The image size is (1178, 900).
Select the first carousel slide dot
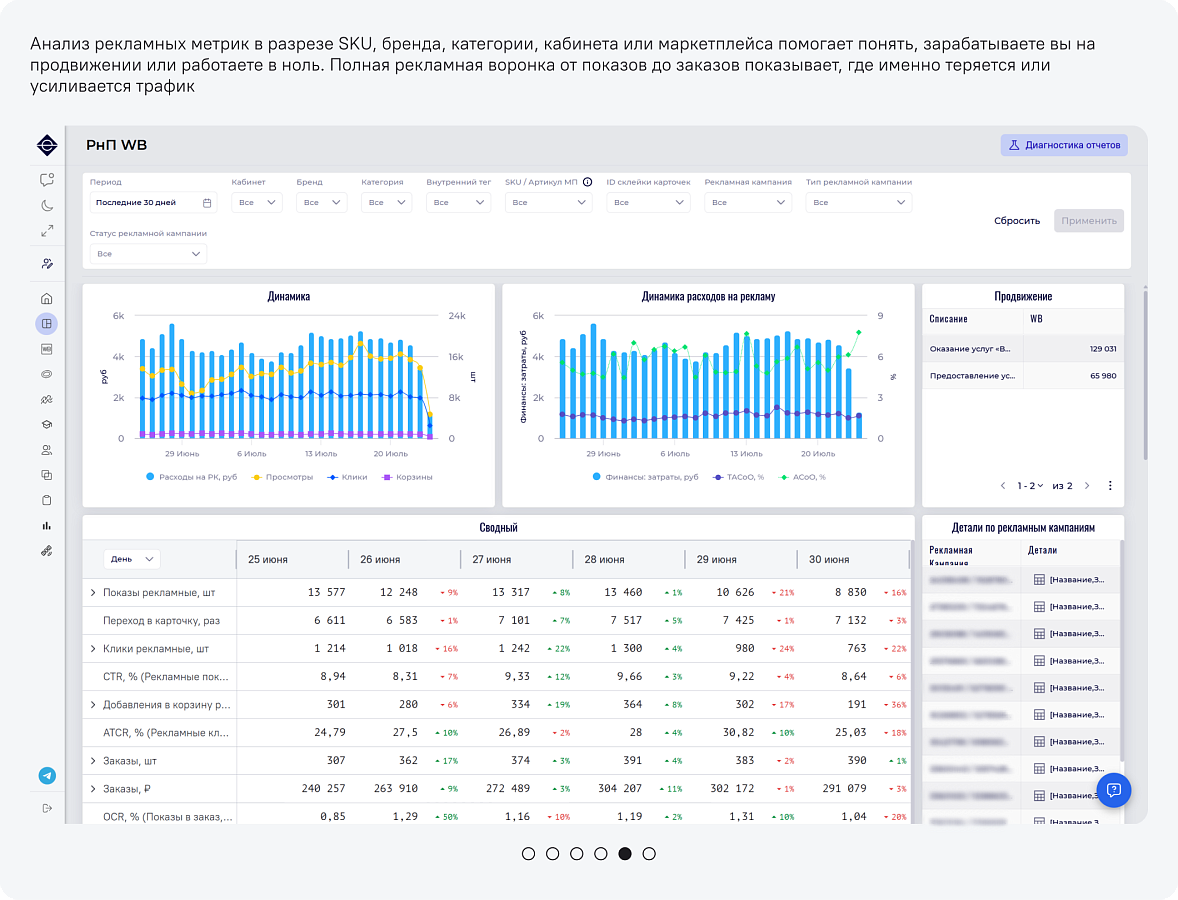528,853
